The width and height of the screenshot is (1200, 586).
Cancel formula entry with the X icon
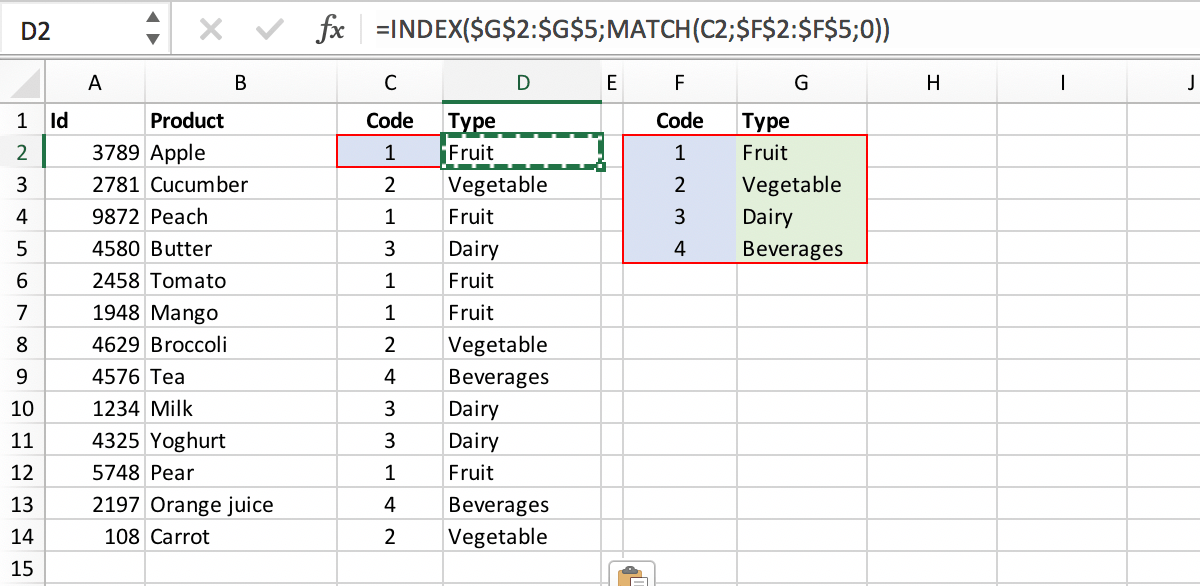pyautogui.click(x=211, y=27)
